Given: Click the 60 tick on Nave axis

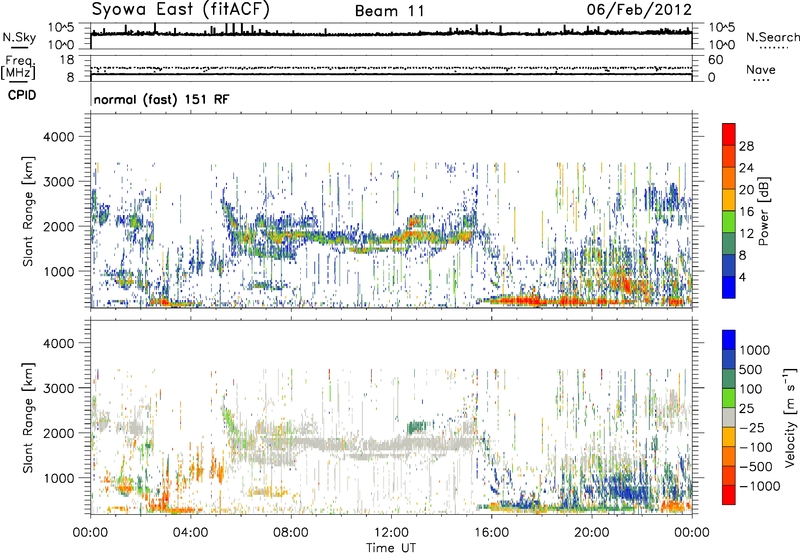Looking at the screenshot, I should 716,60.
